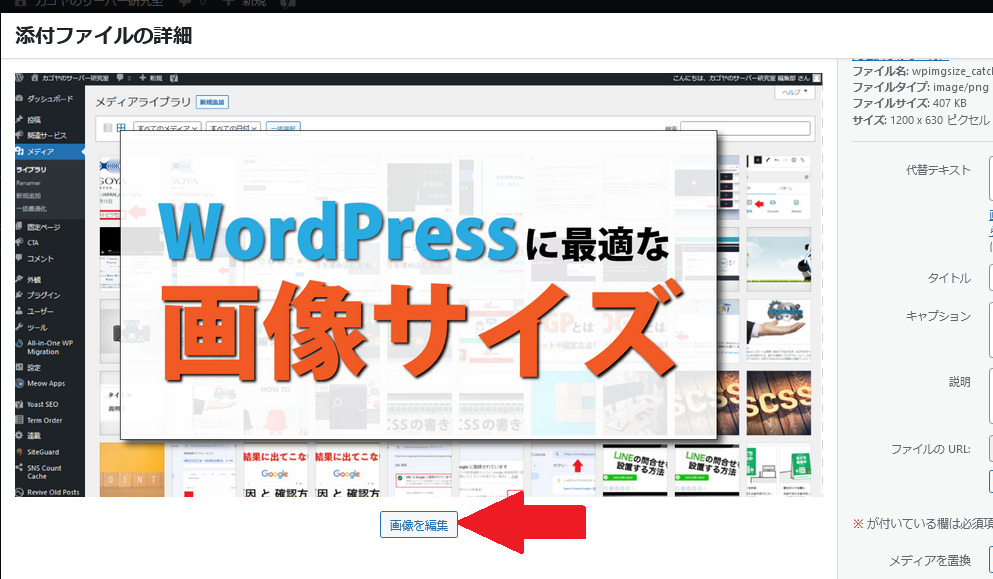
Task: Switch media library to grid view
Action: coord(121,128)
